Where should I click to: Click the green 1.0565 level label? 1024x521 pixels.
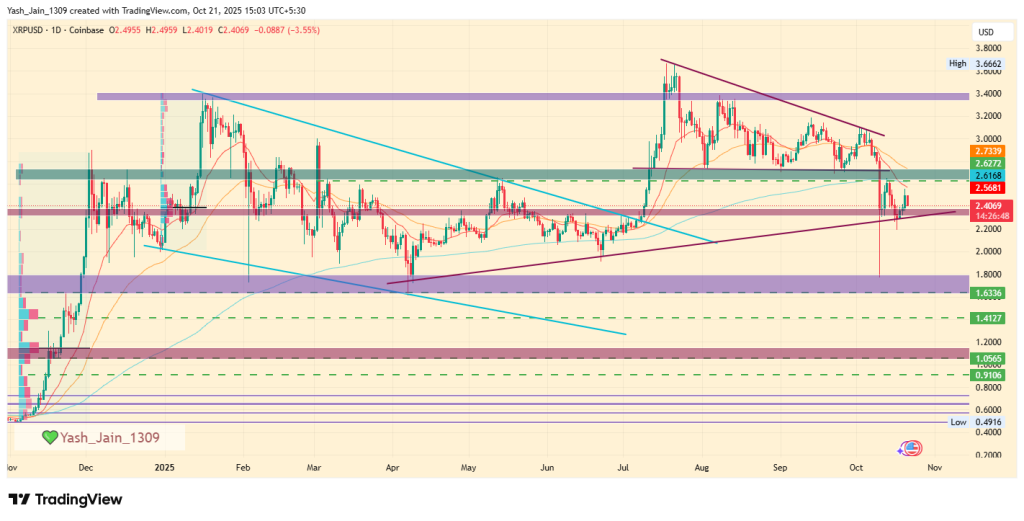[986, 357]
